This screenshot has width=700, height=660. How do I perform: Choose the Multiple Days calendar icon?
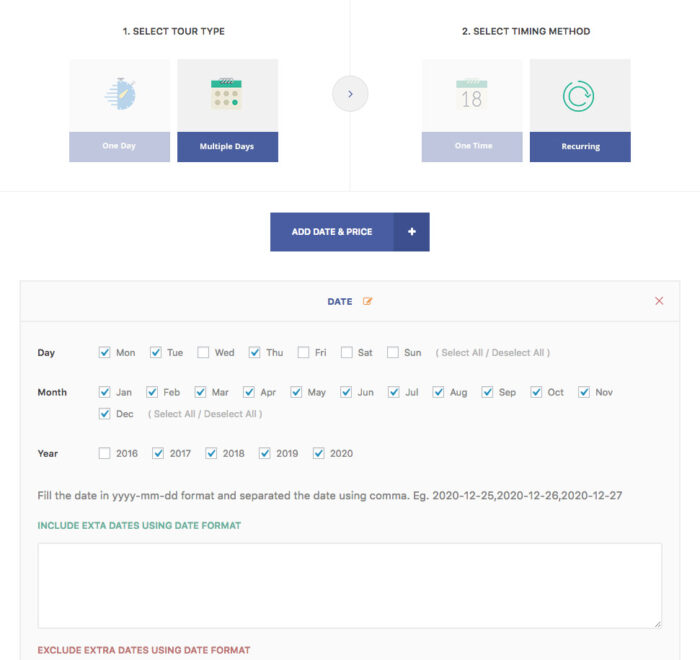click(227, 94)
